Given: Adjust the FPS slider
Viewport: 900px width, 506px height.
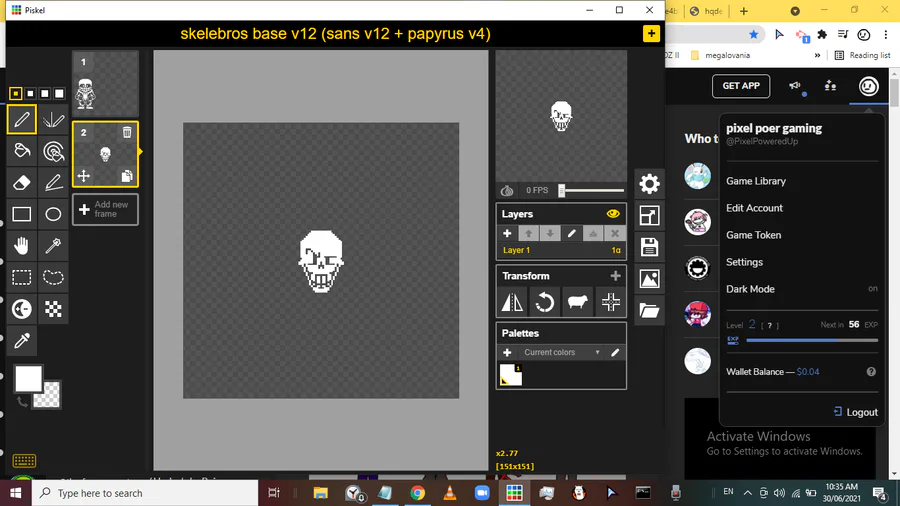Looking at the screenshot, I should tap(592, 190).
